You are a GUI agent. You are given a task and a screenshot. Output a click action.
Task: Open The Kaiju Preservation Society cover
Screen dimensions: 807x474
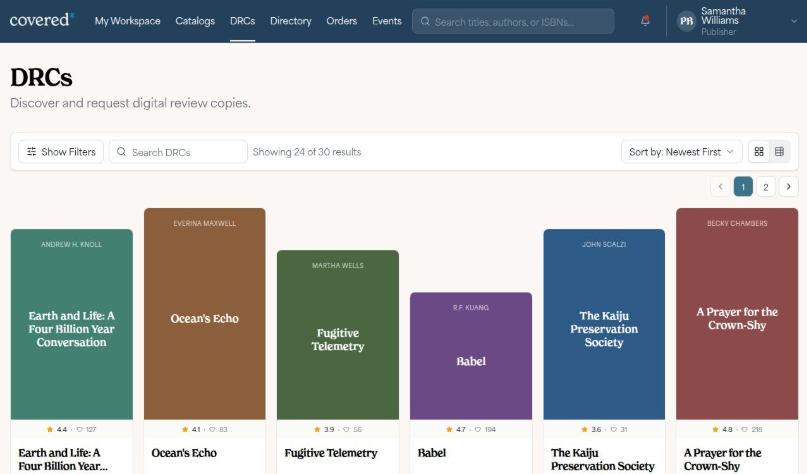(x=604, y=324)
